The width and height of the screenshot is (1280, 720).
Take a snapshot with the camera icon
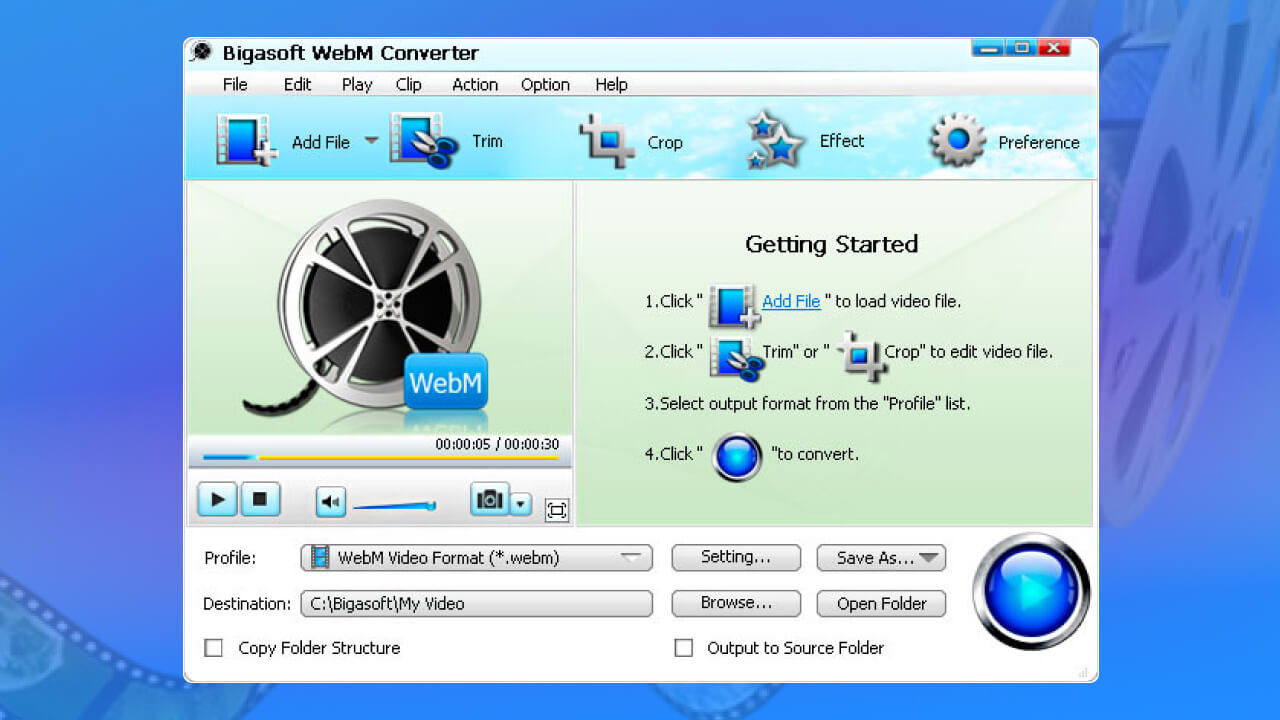click(490, 499)
